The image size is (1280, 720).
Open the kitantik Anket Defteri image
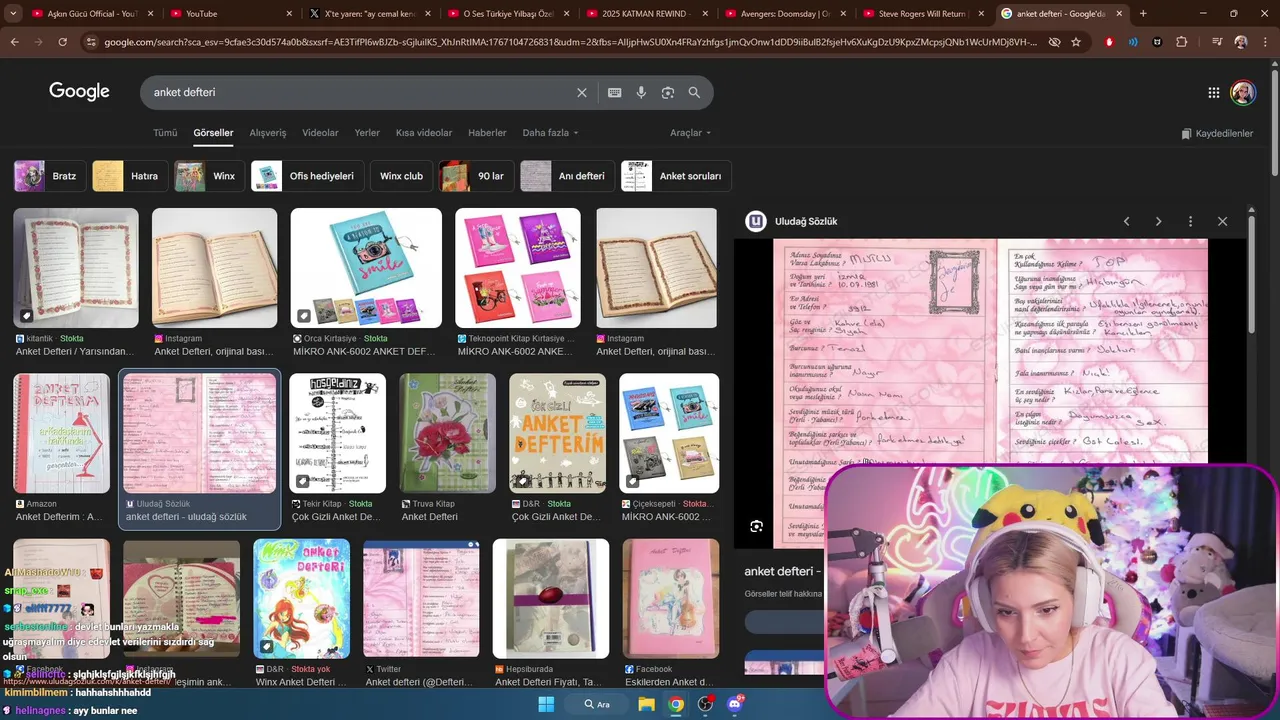(x=76, y=268)
